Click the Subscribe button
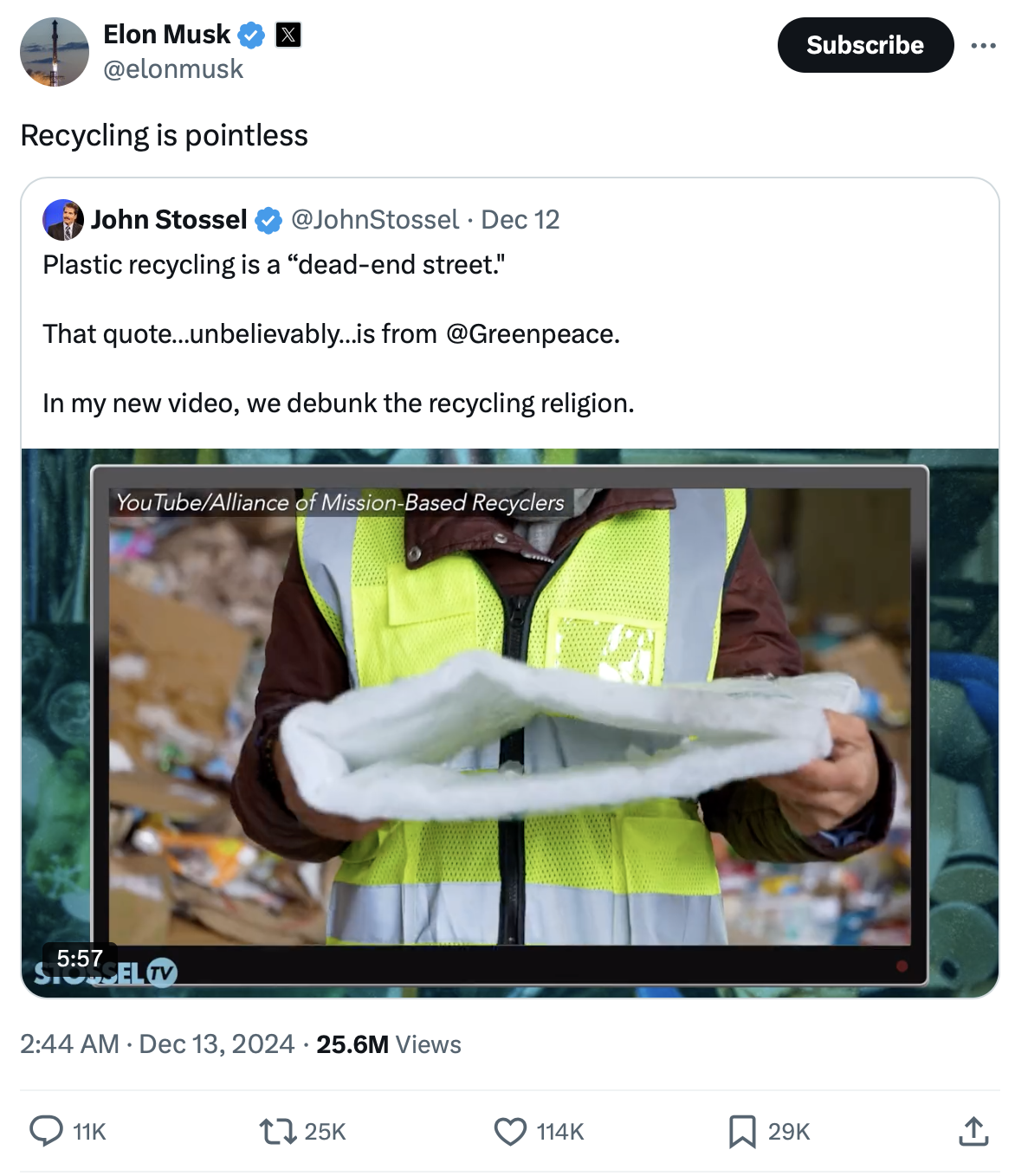 865,45
